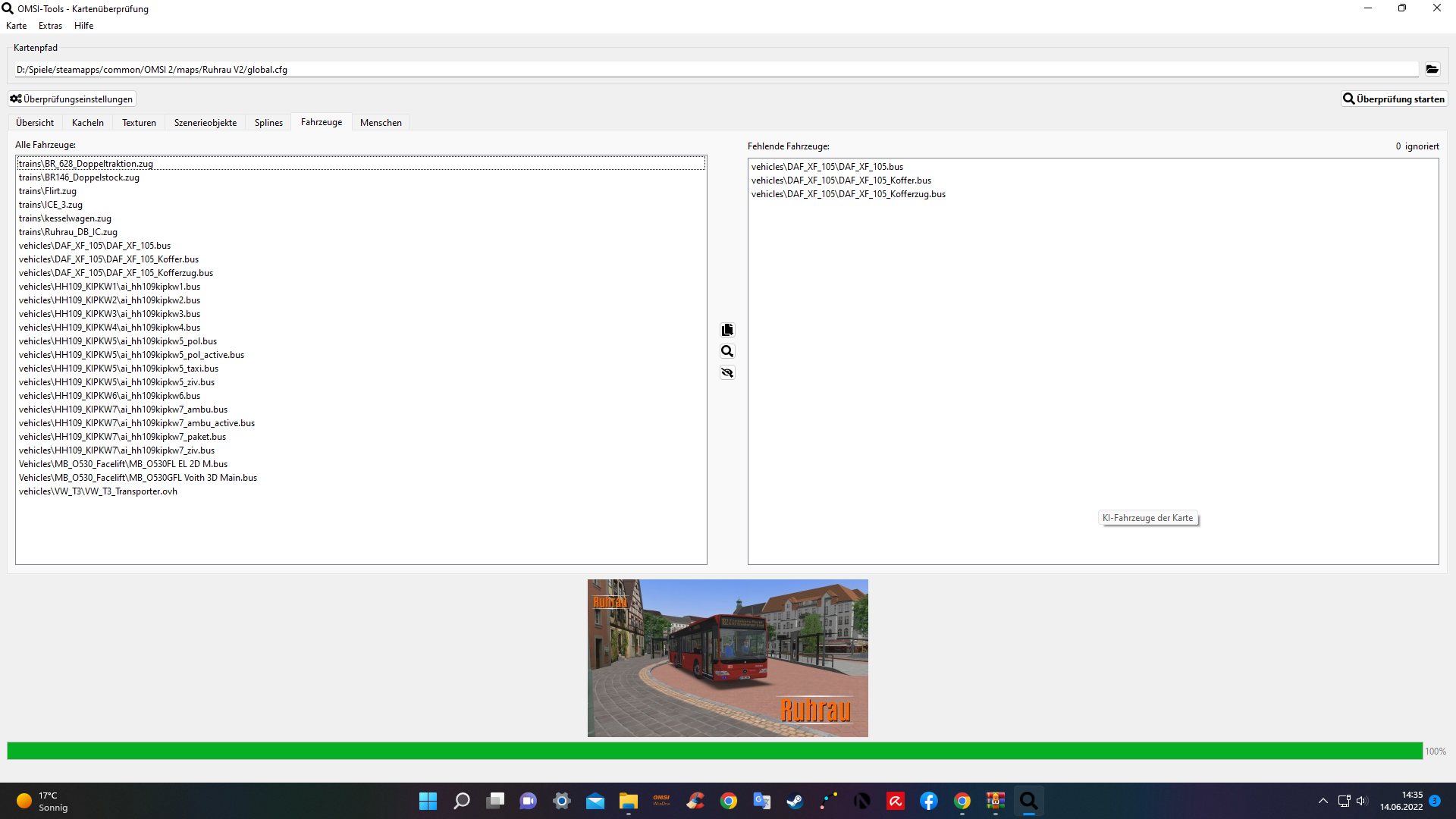This screenshot has width=1456, height=819.
Task: Click the green progress bar
Action: [713, 751]
